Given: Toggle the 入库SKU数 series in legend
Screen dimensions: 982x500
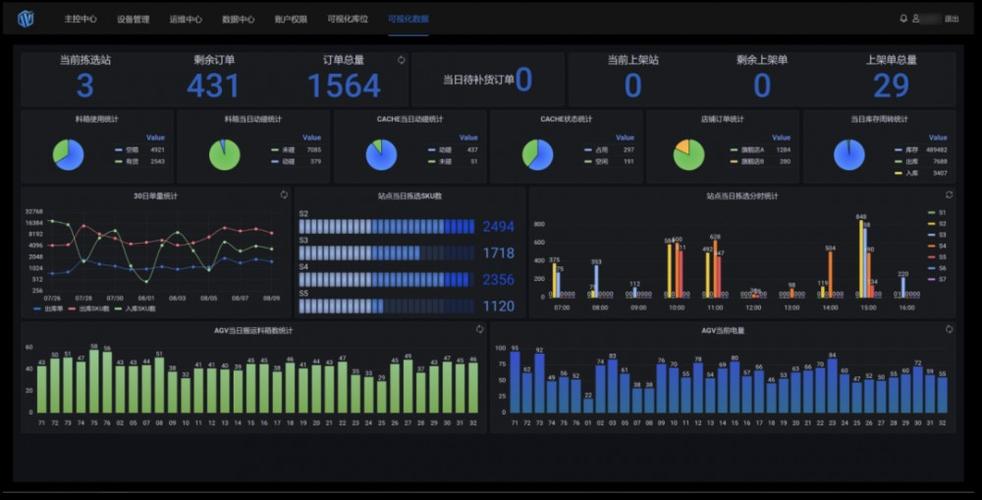Looking at the screenshot, I should coord(136,309).
